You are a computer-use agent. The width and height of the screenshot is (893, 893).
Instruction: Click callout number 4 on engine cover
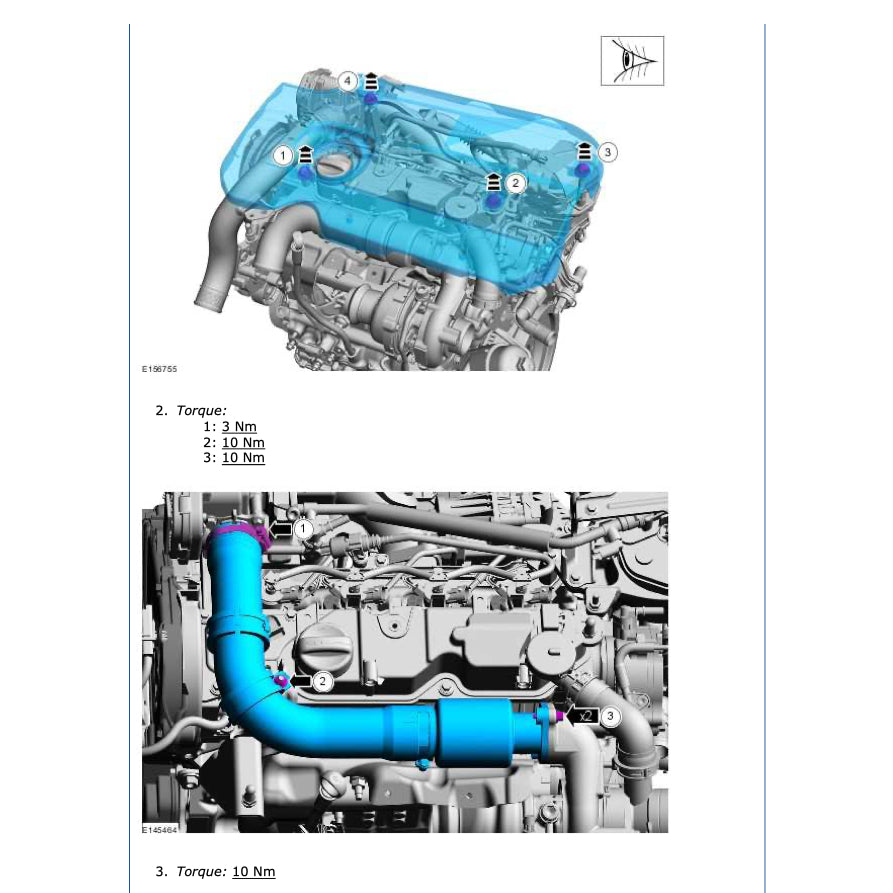(347, 81)
